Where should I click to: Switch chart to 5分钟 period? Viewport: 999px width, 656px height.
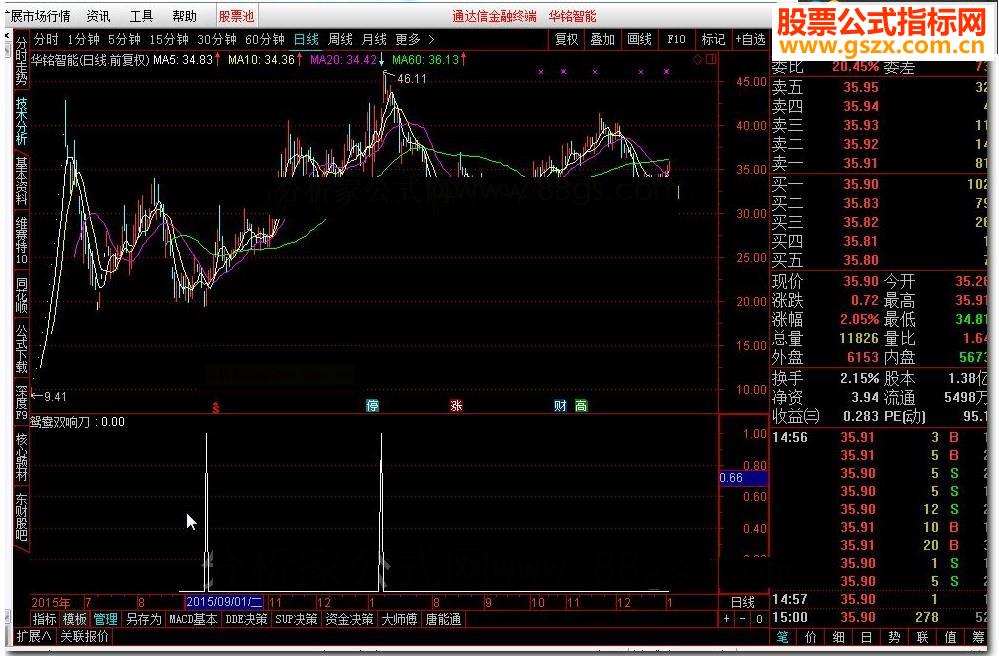click(124, 39)
